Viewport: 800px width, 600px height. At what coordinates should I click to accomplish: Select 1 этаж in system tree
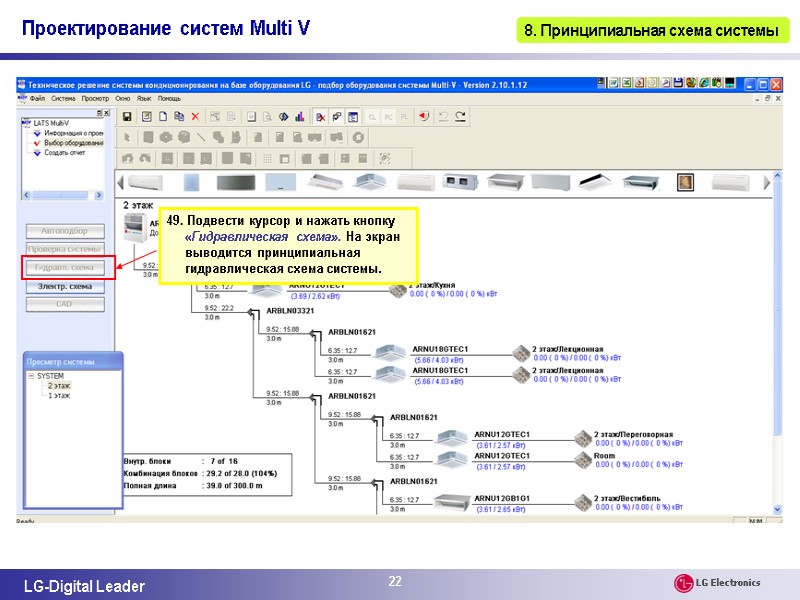coord(59,395)
